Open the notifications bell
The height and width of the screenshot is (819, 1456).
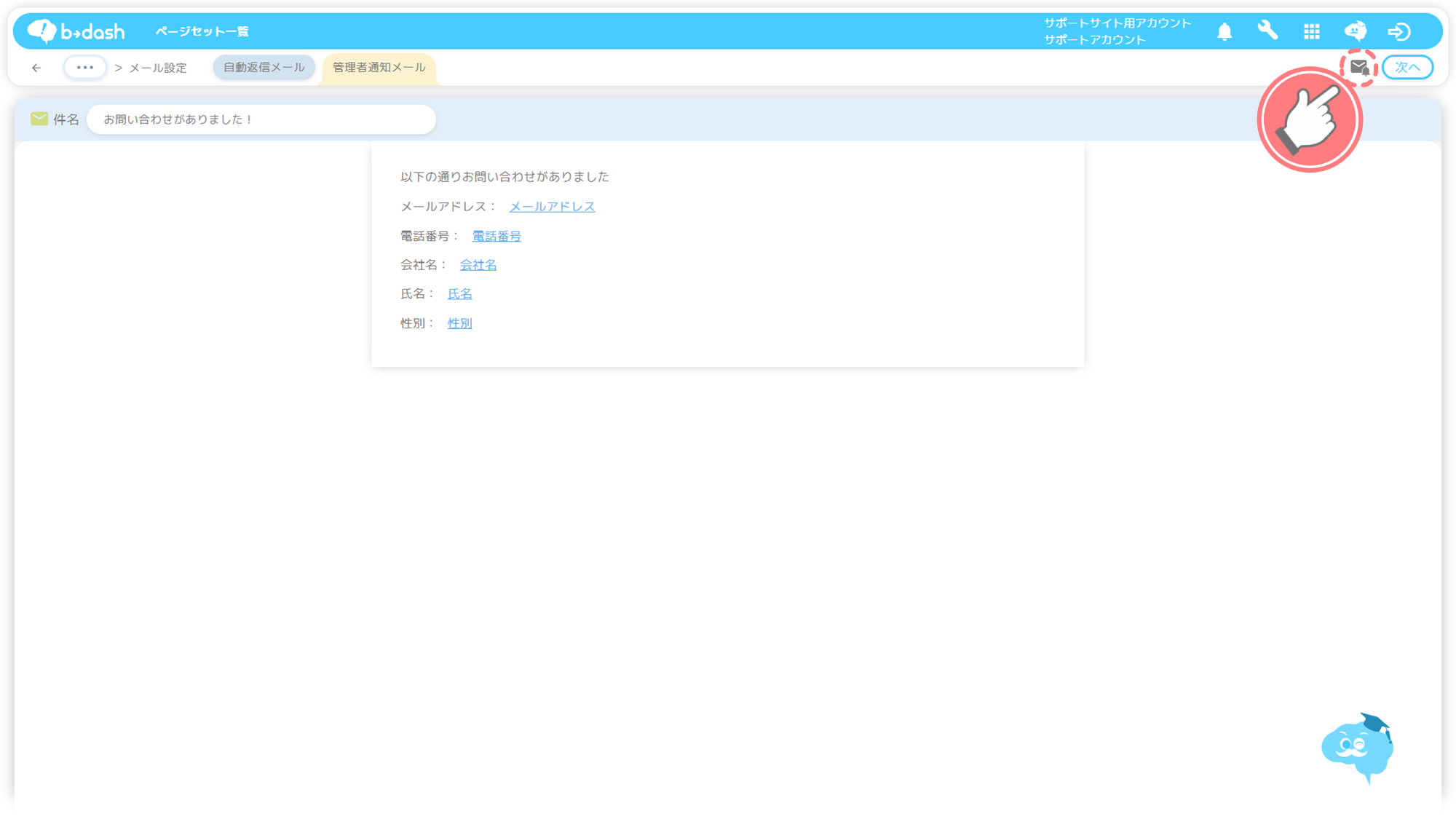(x=1224, y=31)
